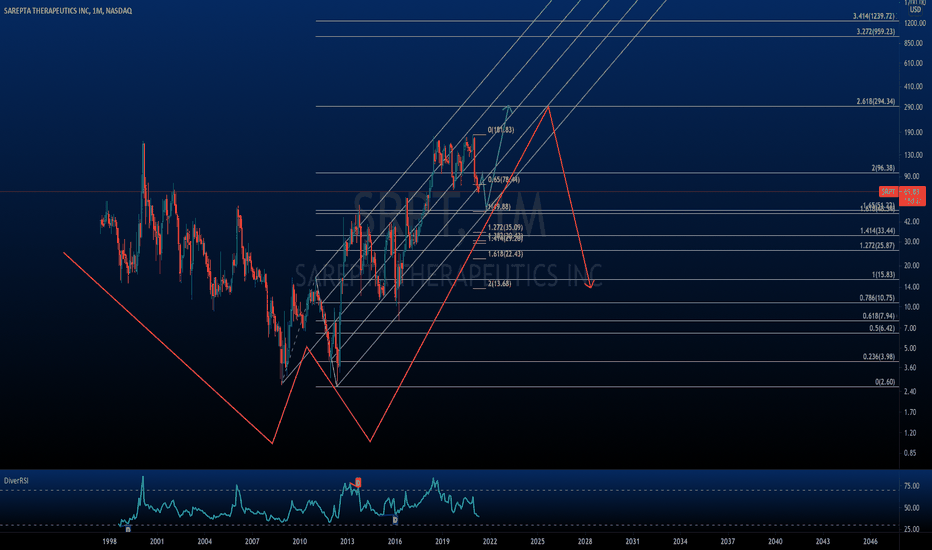The width and height of the screenshot is (932, 550).
Task: Click the 1.70 price axis value
Action: coord(910,412)
